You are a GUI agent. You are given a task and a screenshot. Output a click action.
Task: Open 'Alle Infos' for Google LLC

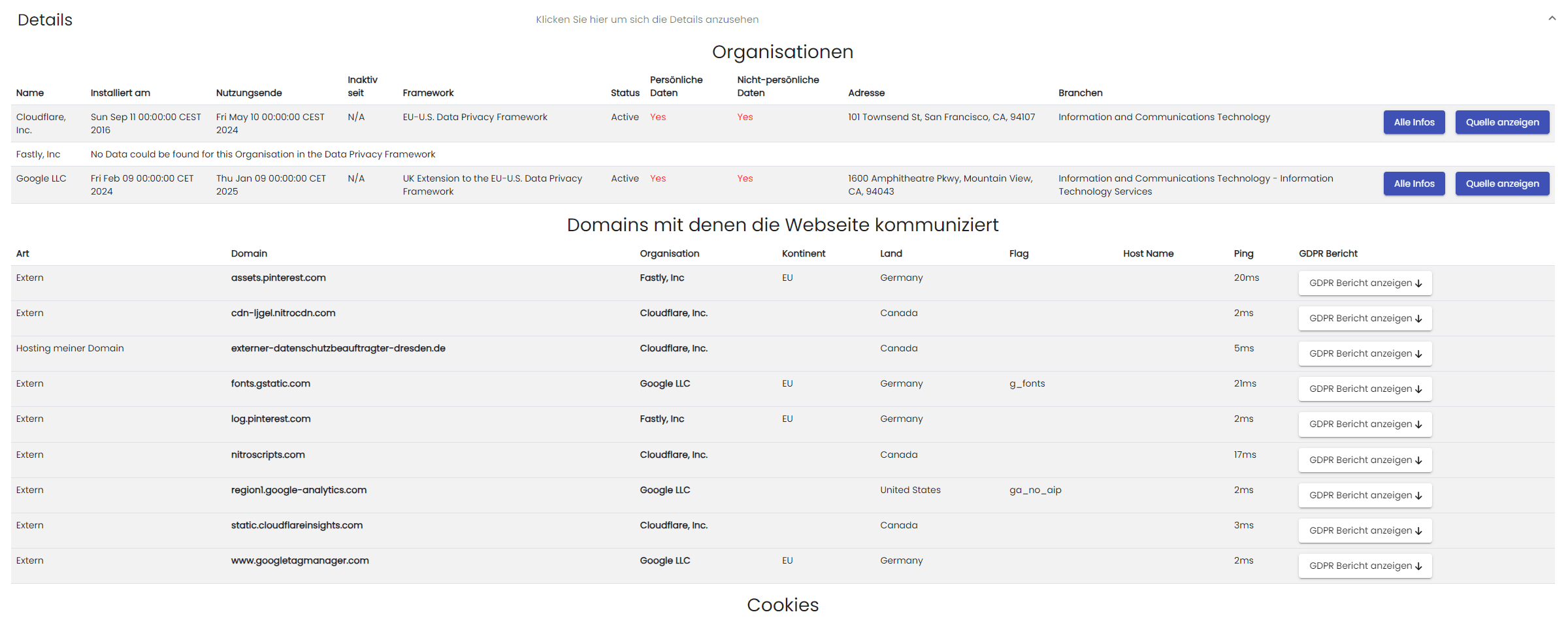click(1414, 184)
